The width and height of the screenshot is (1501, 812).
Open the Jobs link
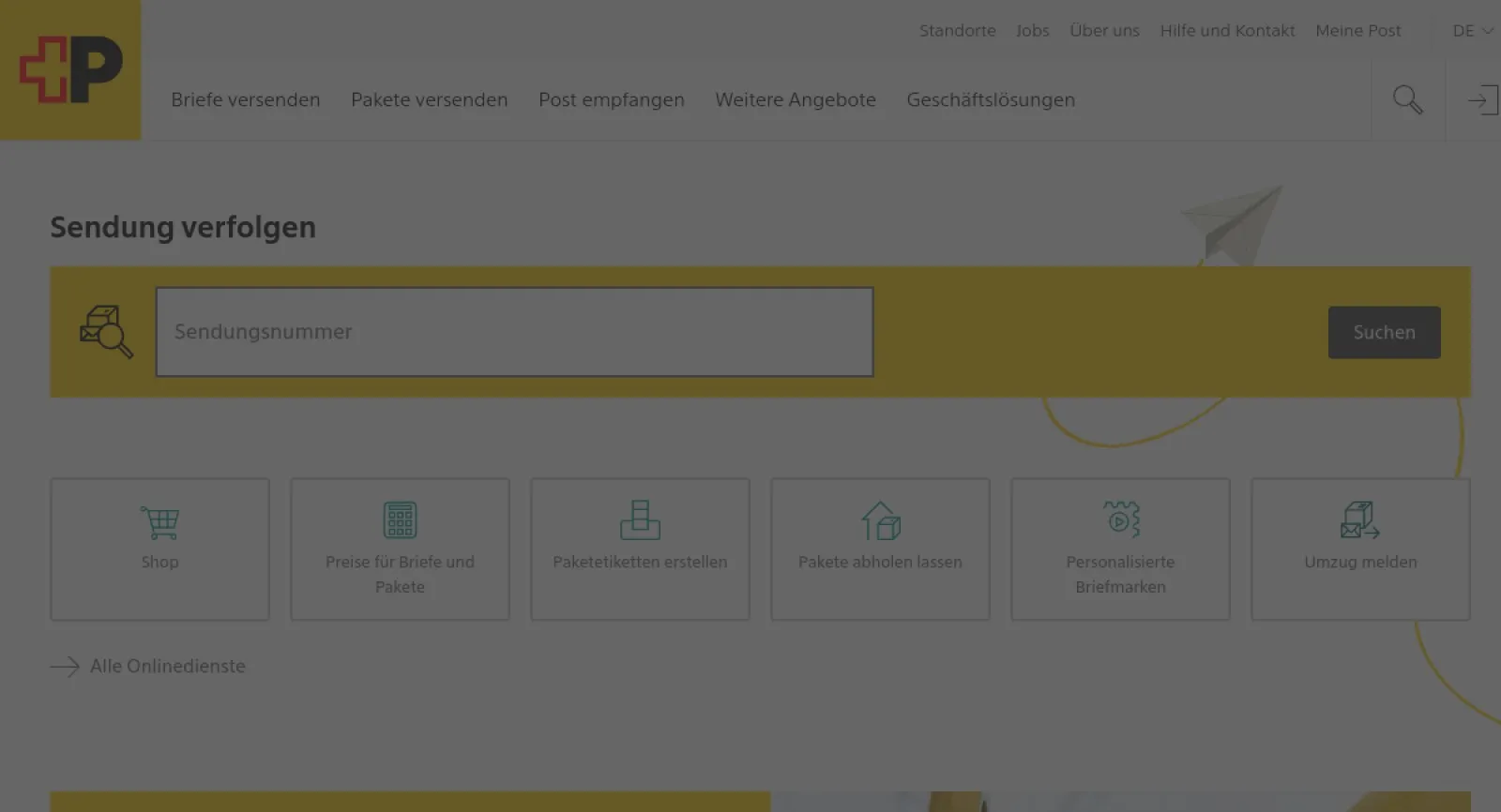click(1033, 31)
